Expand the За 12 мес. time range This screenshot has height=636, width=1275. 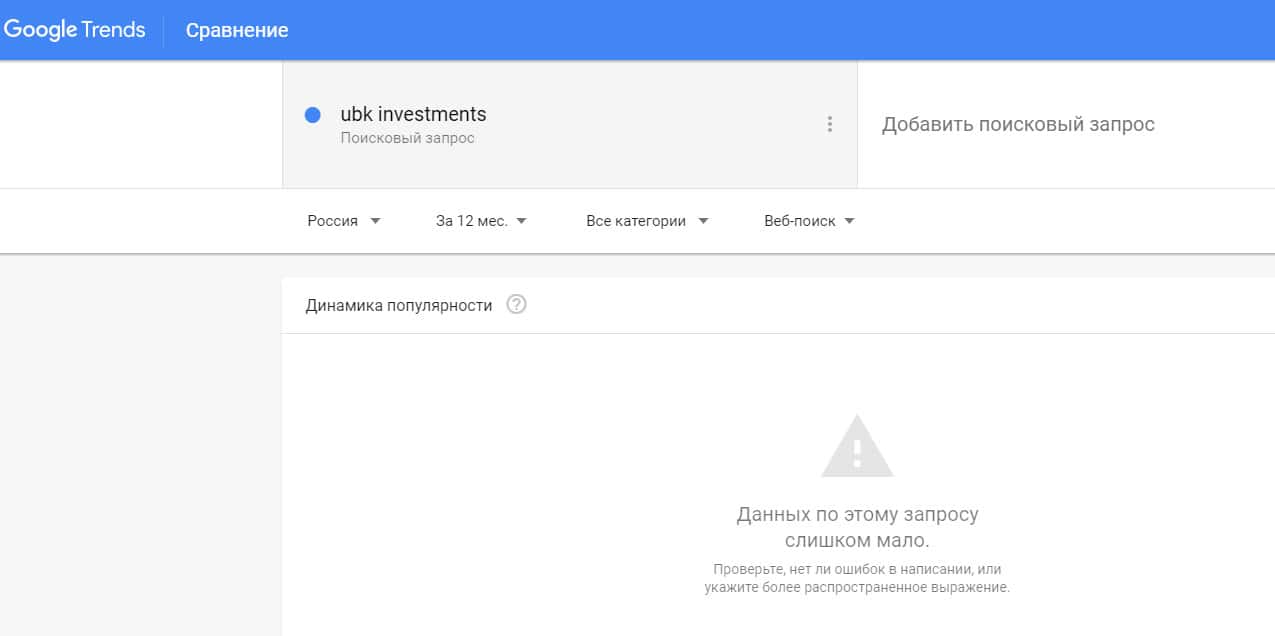coord(472,221)
